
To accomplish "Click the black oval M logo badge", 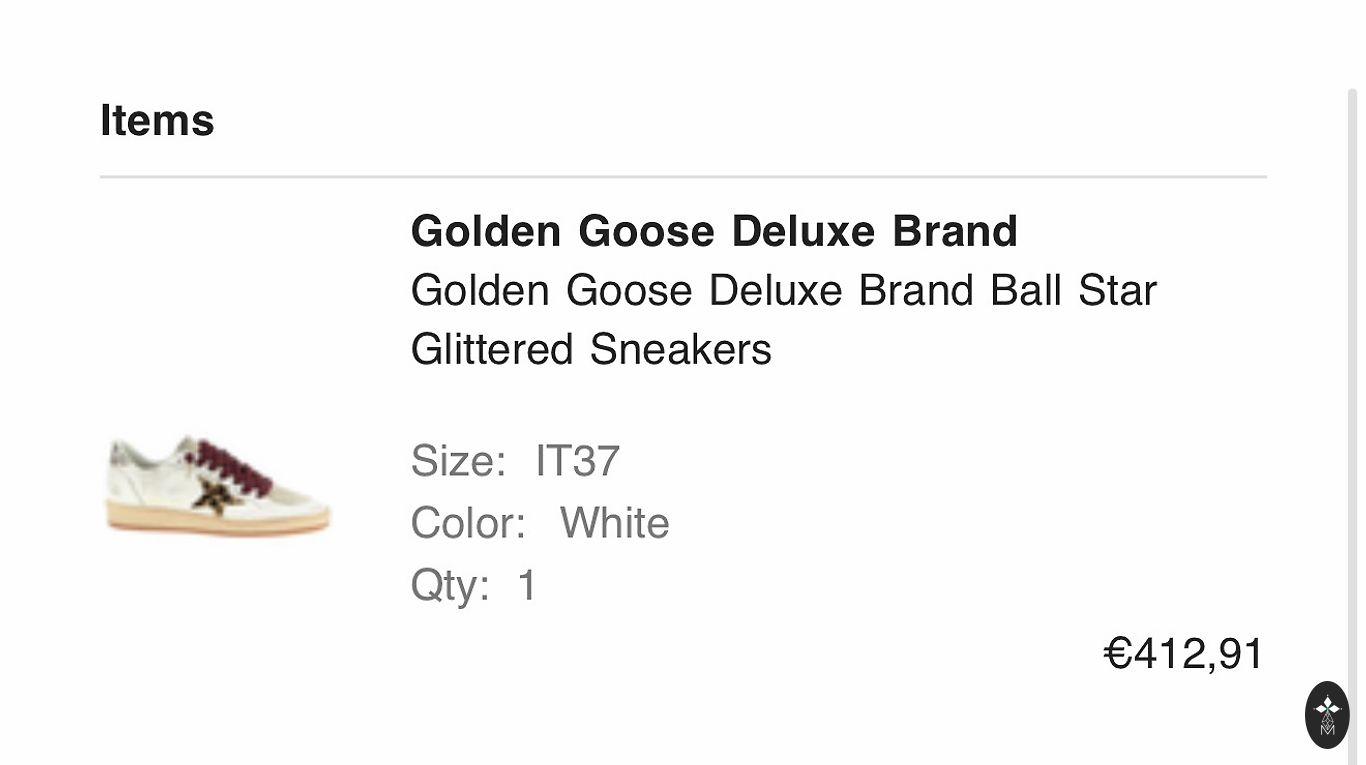I will coord(1327,715).
